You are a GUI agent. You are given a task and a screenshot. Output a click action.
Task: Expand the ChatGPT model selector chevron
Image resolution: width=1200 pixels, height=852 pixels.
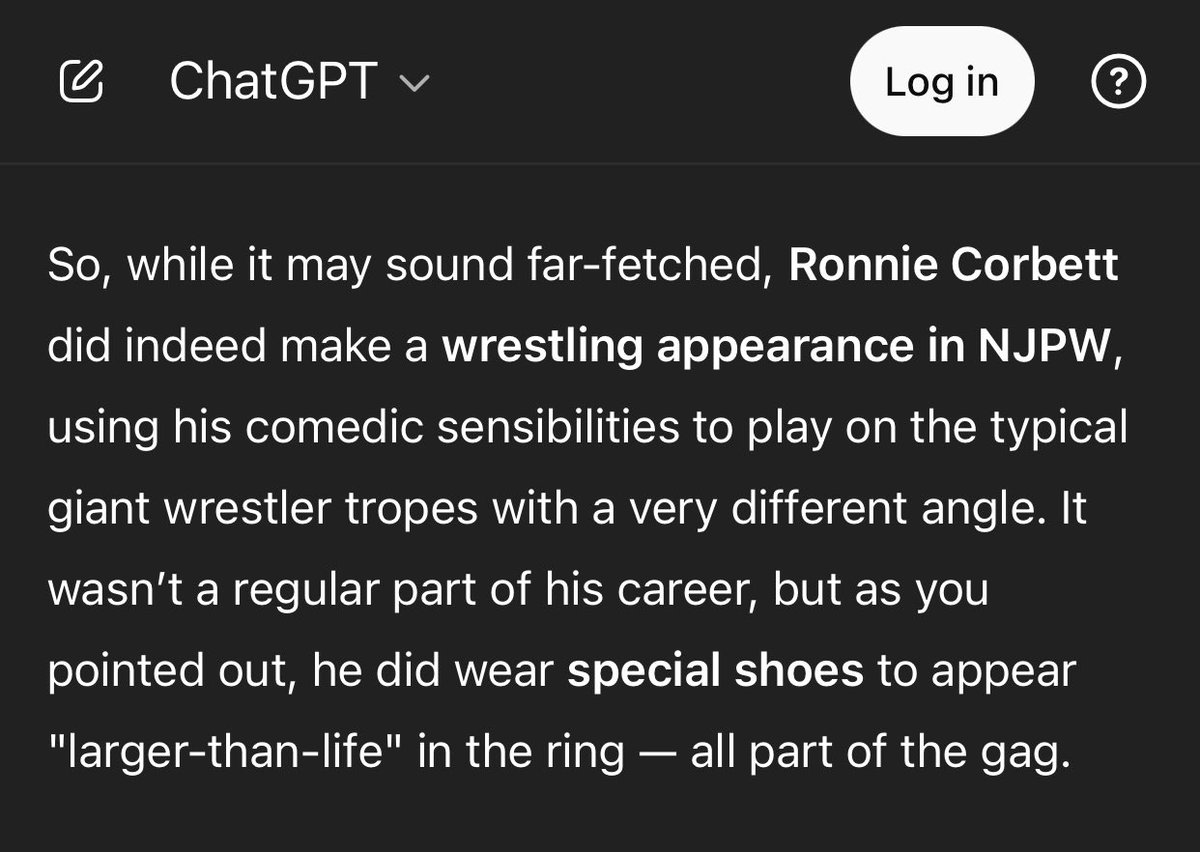[414, 83]
